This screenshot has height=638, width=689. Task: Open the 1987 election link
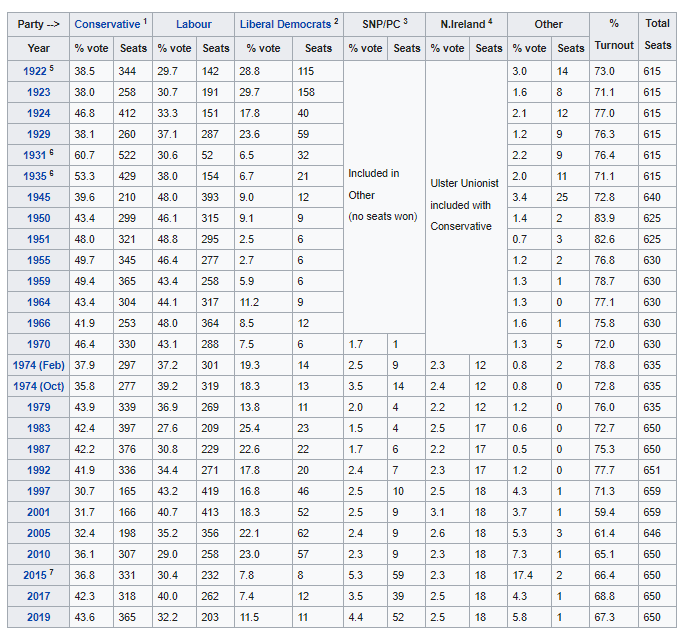click(x=39, y=450)
